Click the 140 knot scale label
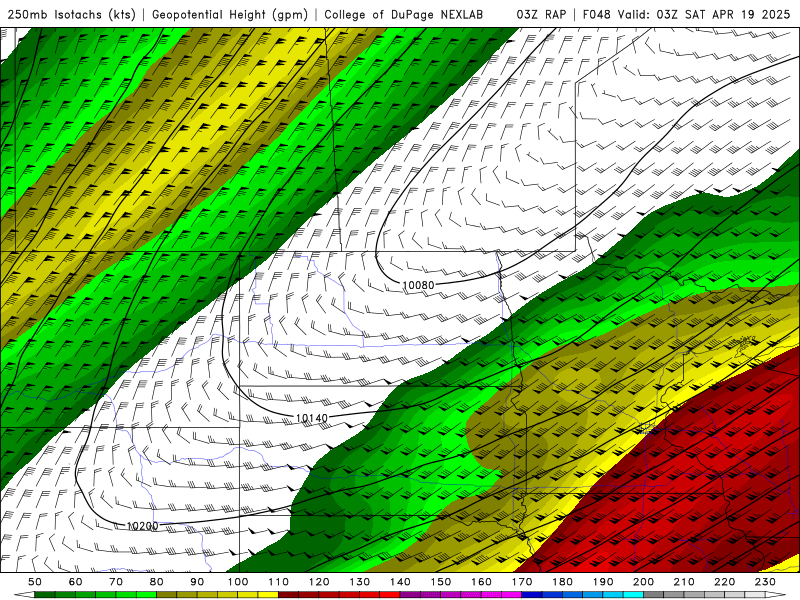This screenshot has width=800, height=600. click(400, 582)
